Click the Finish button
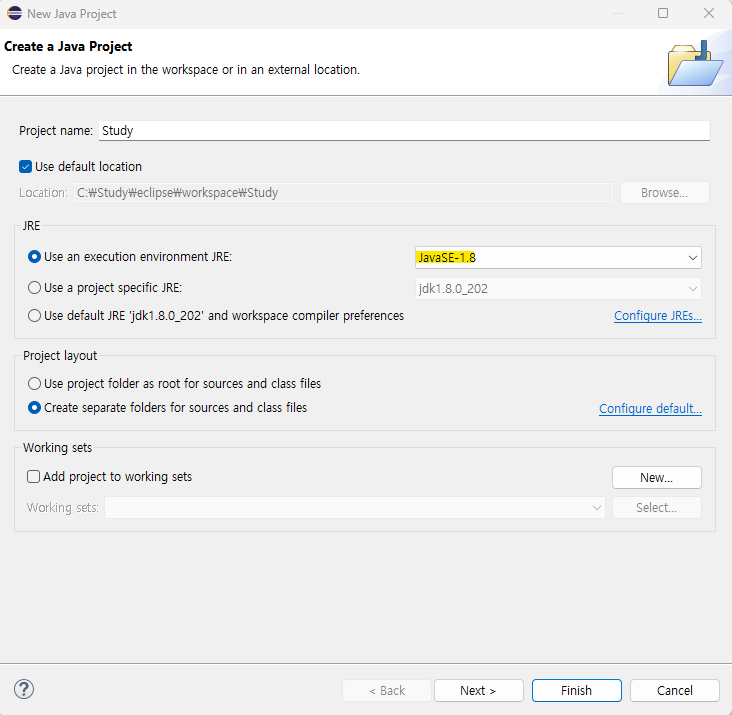Screen dimensions: 732x715 pyautogui.click(x=577, y=690)
